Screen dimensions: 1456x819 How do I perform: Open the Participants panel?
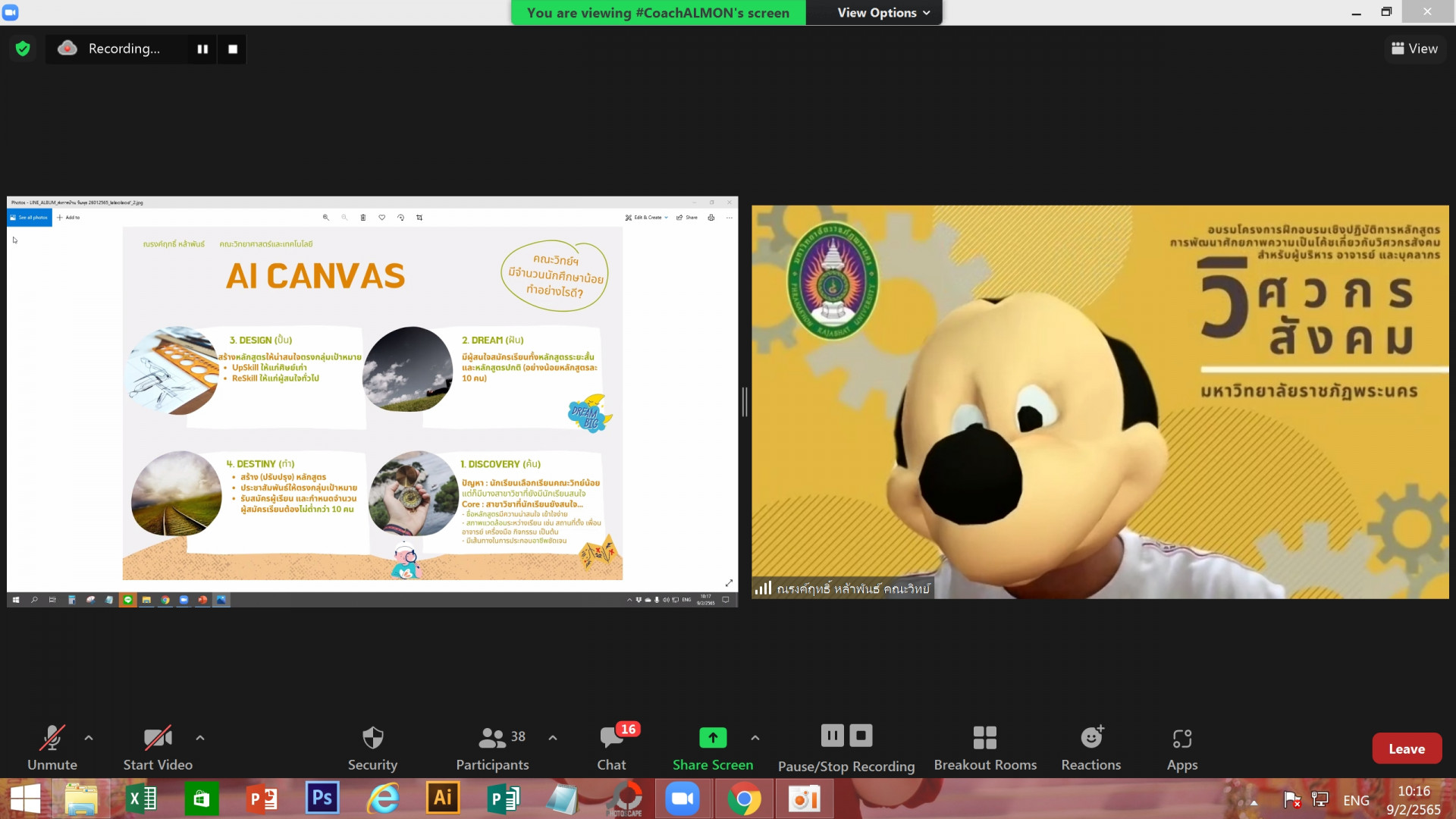coord(492,748)
